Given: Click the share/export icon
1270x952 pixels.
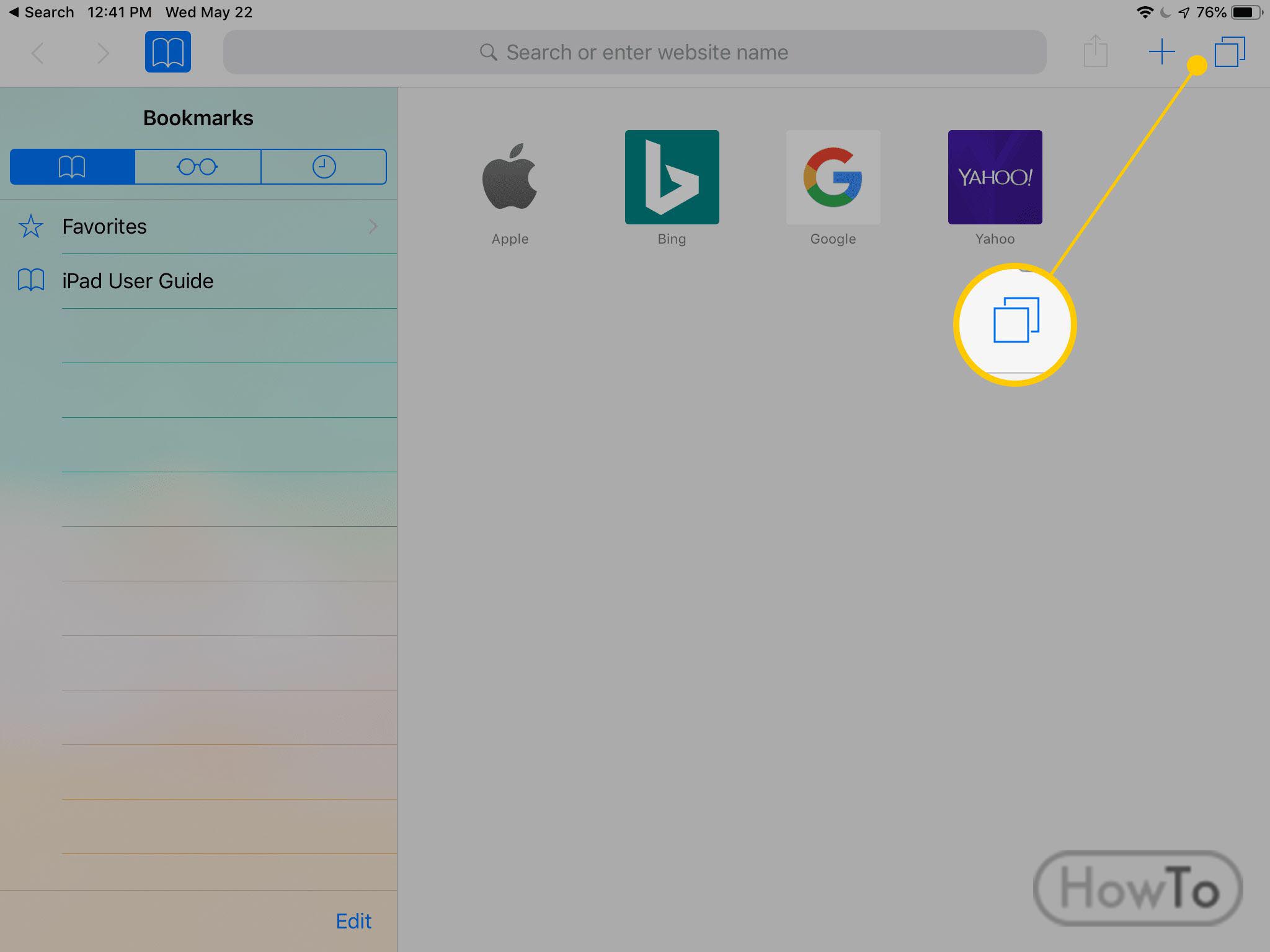Looking at the screenshot, I should coord(1095,51).
